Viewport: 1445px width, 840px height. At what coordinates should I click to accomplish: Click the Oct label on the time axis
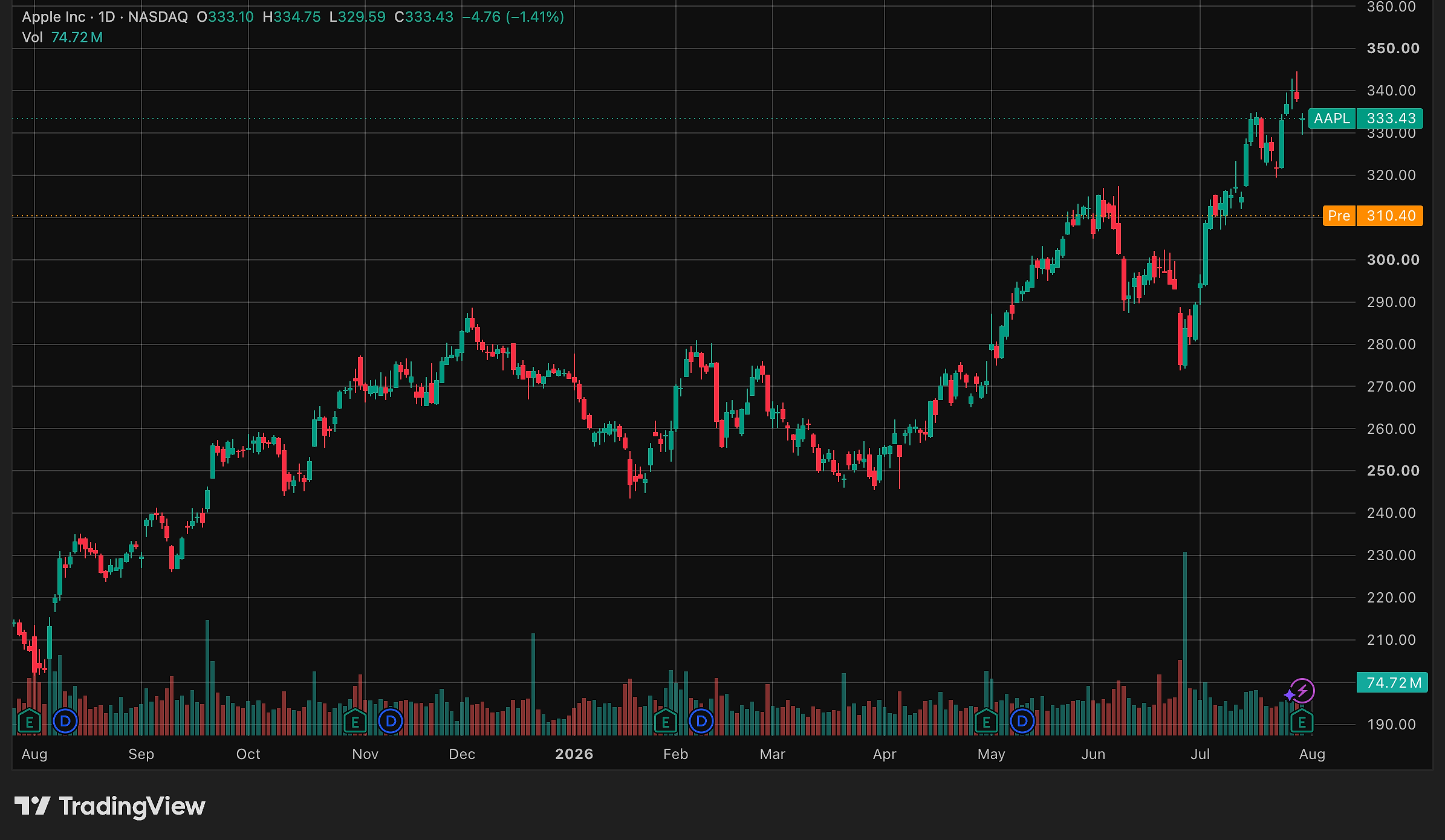(248, 754)
